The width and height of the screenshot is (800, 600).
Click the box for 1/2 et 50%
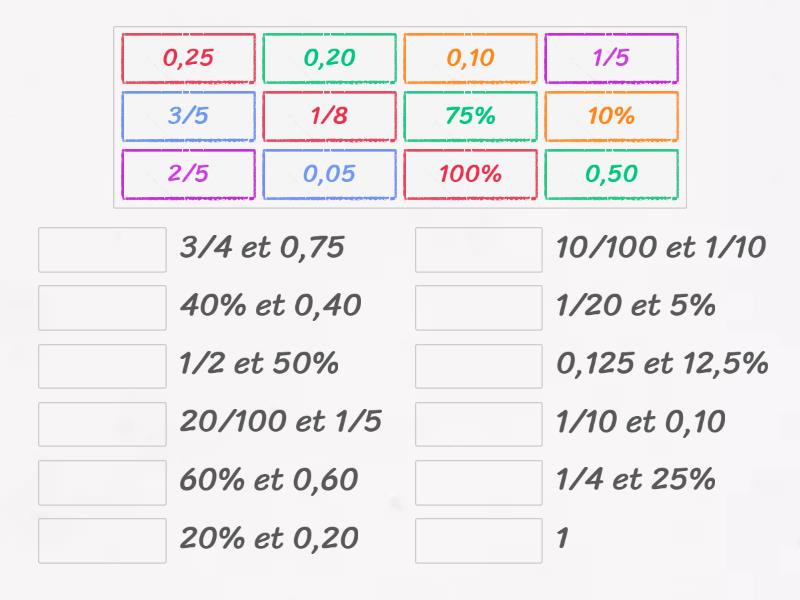coord(102,366)
